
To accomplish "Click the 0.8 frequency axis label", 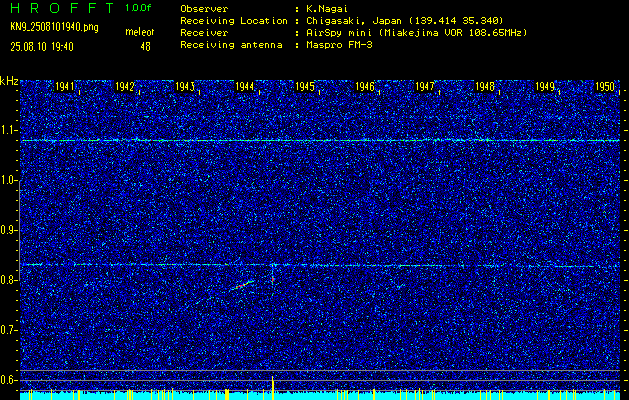I will click(x=8, y=280).
